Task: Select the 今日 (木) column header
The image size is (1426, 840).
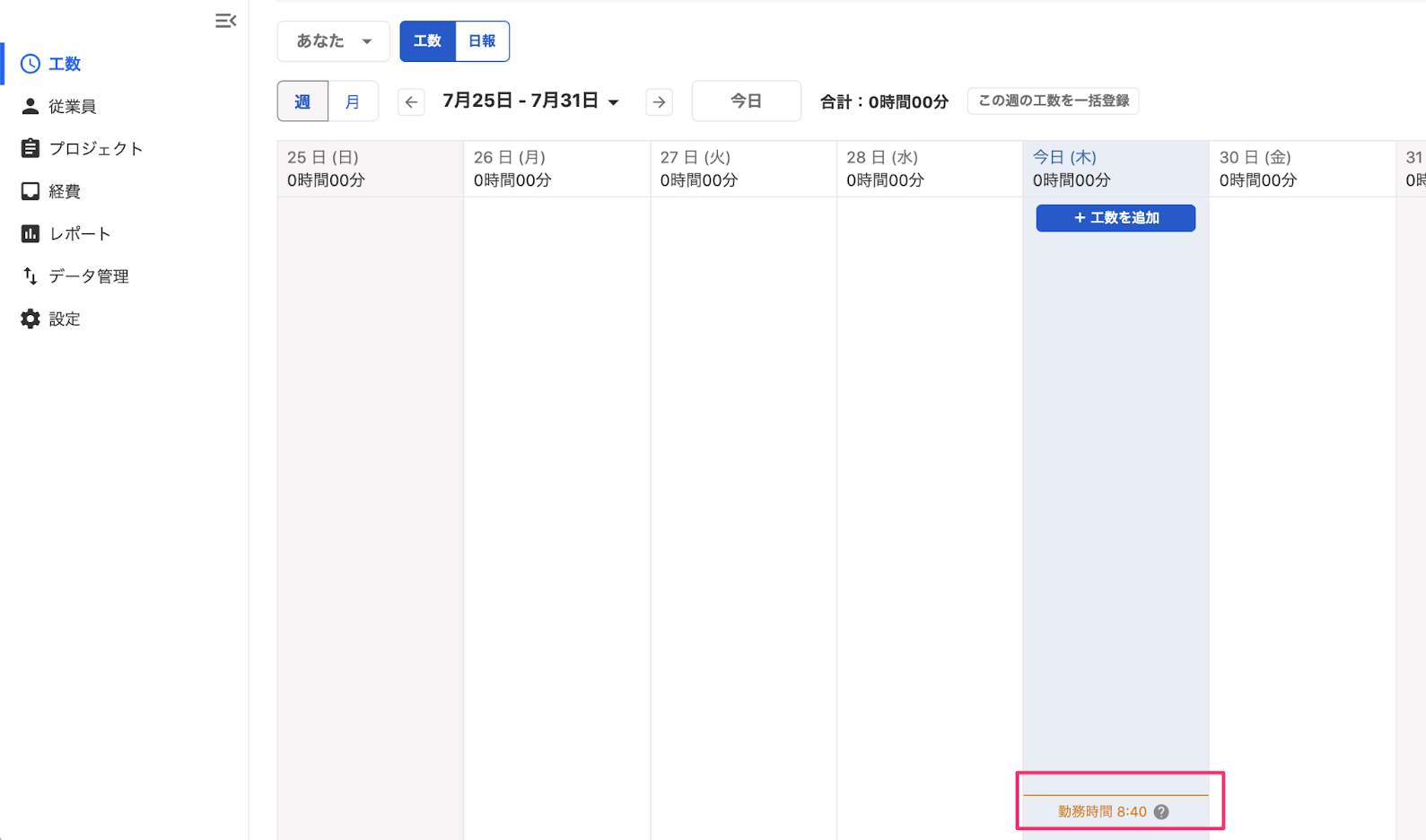Action: click(x=1115, y=169)
